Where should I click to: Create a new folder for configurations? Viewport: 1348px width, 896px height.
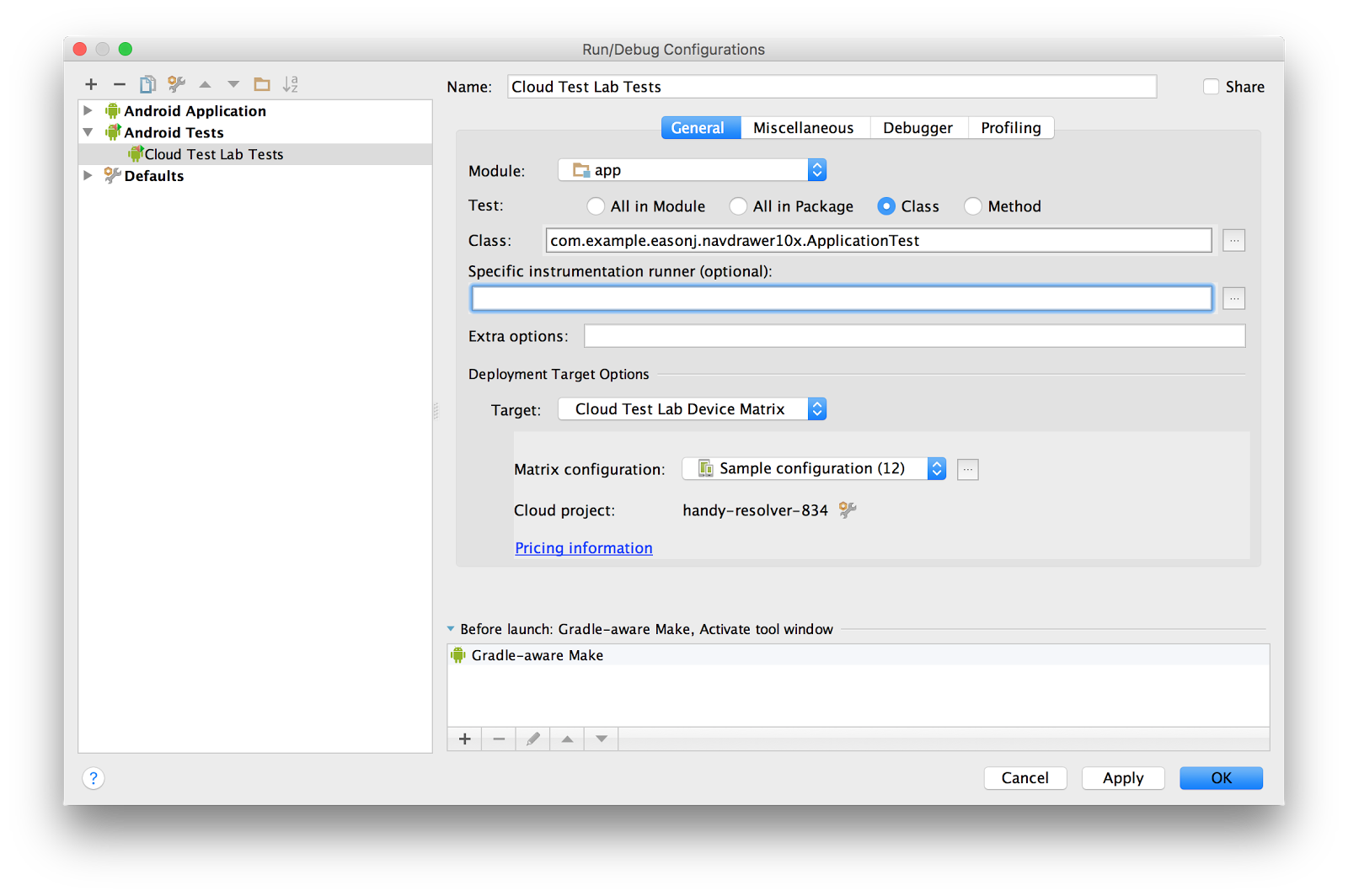click(x=261, y=84)
